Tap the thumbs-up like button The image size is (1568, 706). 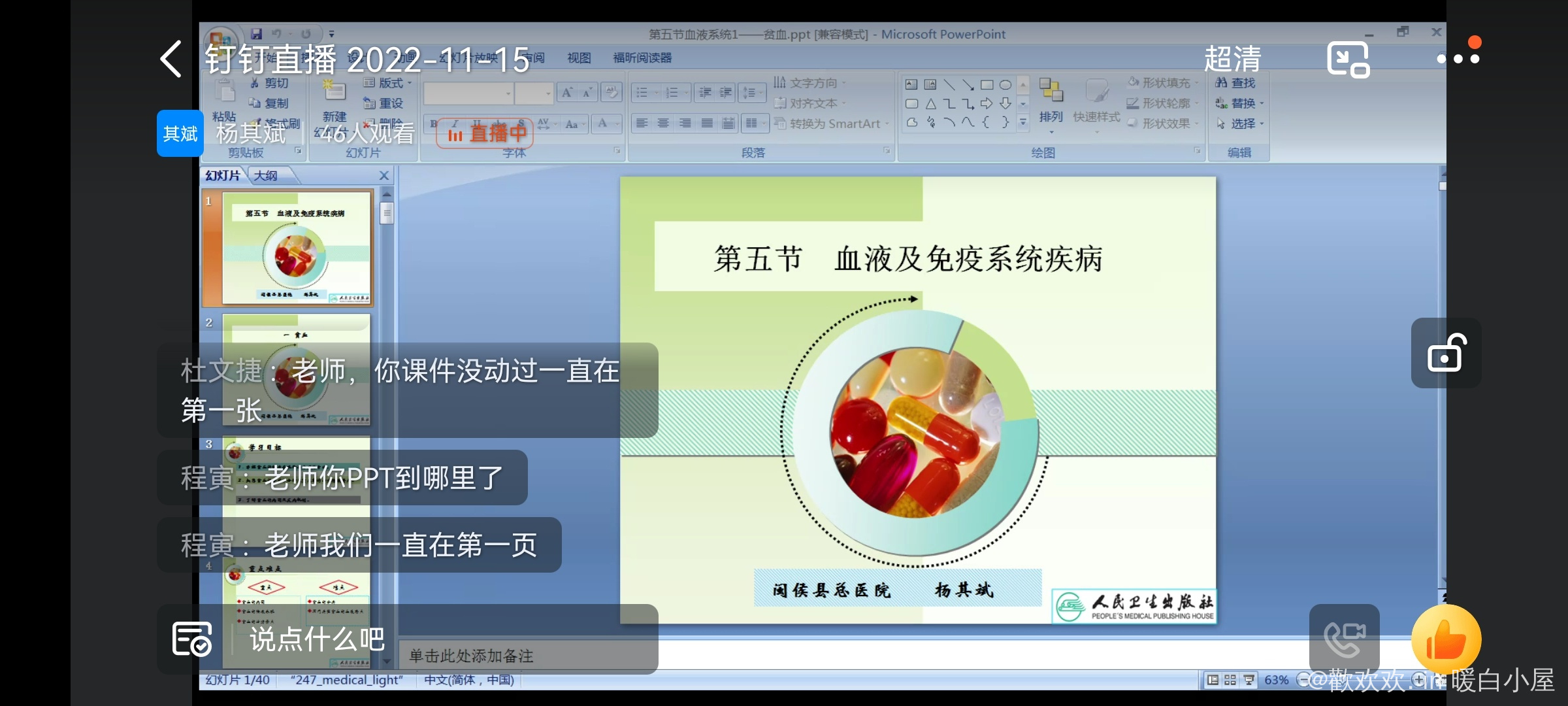click(1446, 639)
